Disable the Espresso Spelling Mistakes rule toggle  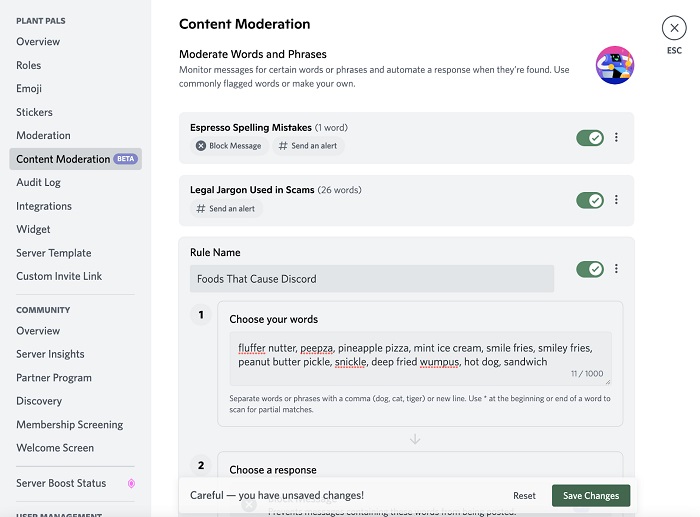(590, 138)
